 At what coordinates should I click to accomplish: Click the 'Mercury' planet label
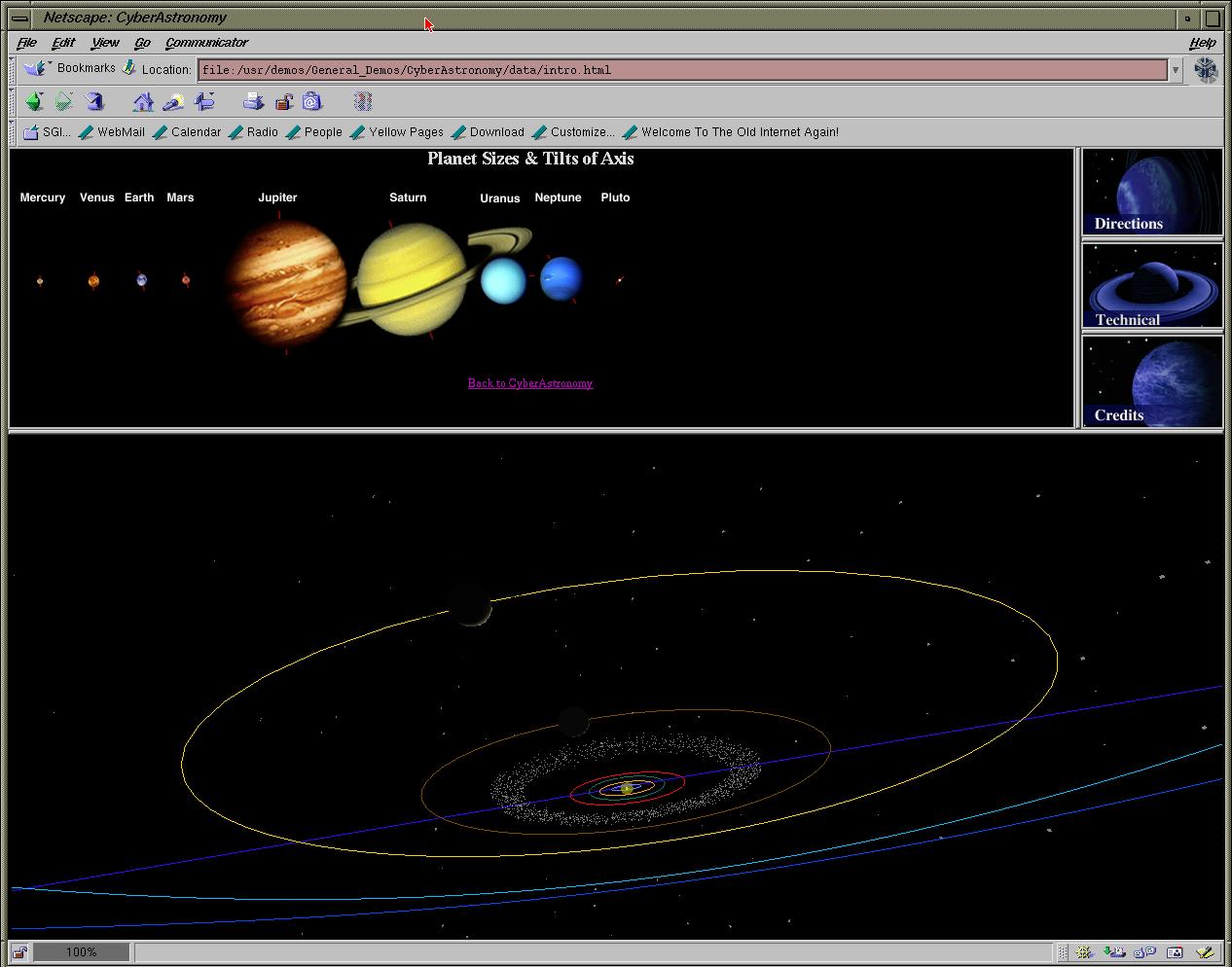(x=43, y=197)
